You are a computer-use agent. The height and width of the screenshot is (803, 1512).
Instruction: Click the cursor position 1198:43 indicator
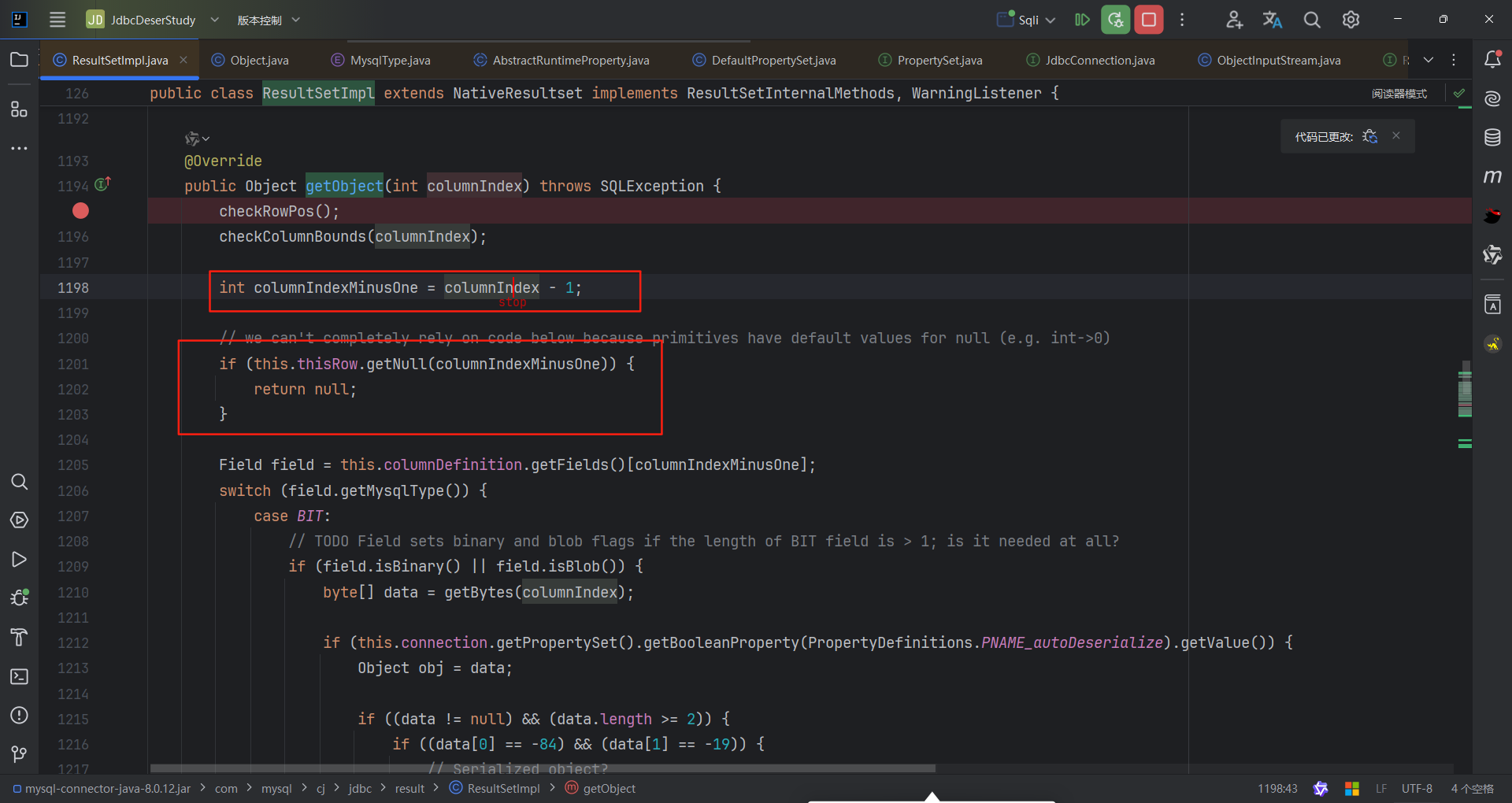pos(1277,789)
